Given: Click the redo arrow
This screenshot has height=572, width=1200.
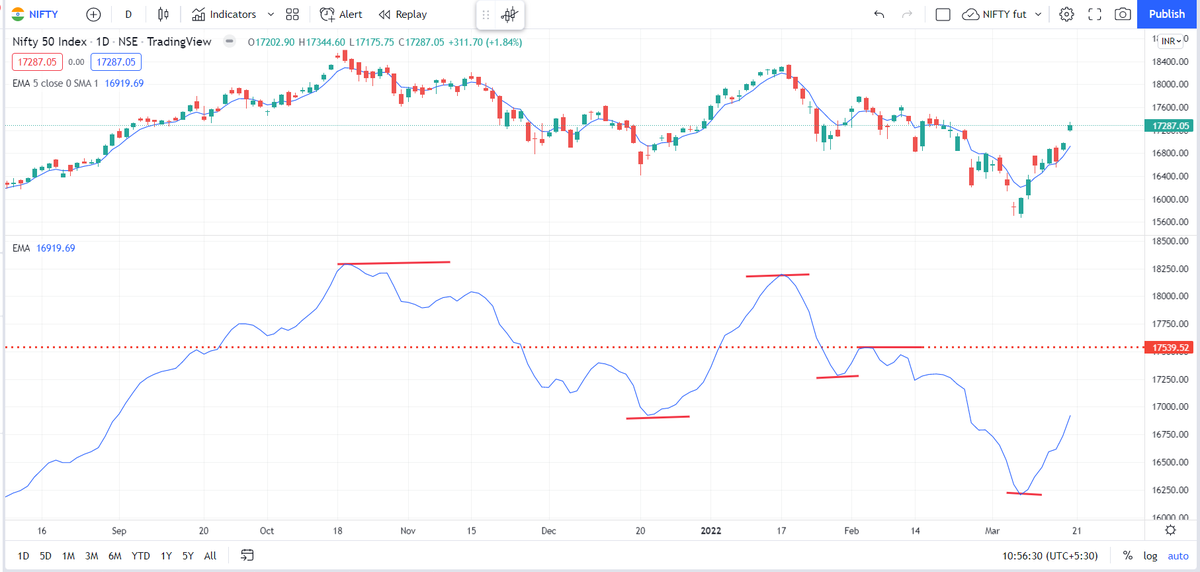Looking at the screenshot, I should (907, 14).
